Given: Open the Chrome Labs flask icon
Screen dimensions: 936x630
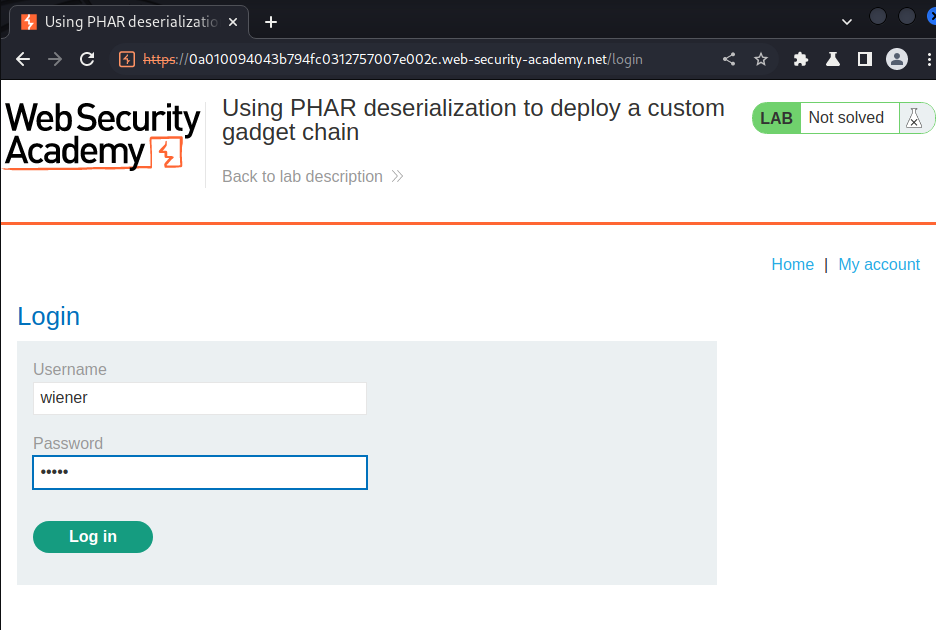Looking at the screenshot, I should pos(833,59).
